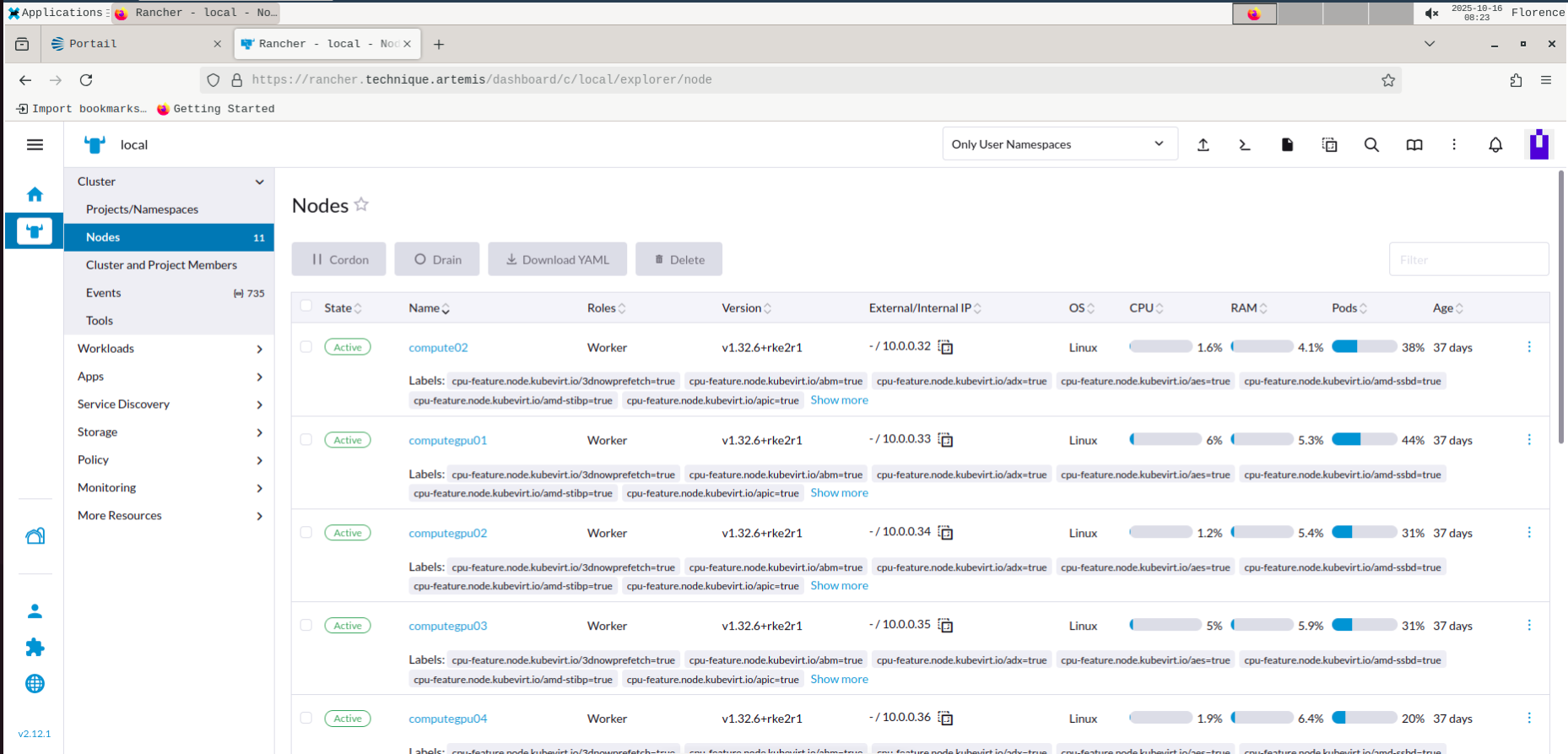
Task: Expand the Monitoring section
Action: click(x=259, y=488)
